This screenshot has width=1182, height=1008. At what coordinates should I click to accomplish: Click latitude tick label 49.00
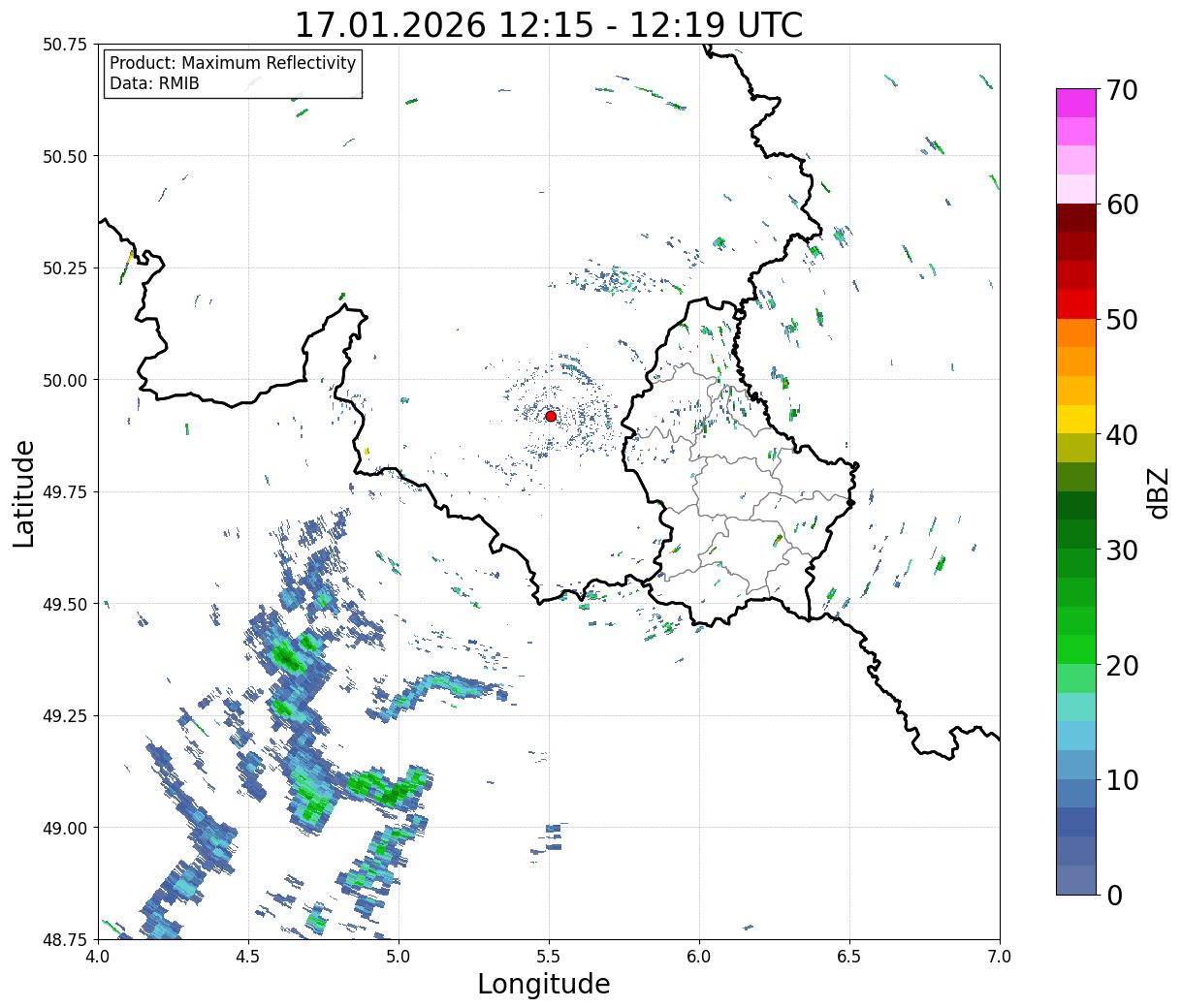[65, 828]
